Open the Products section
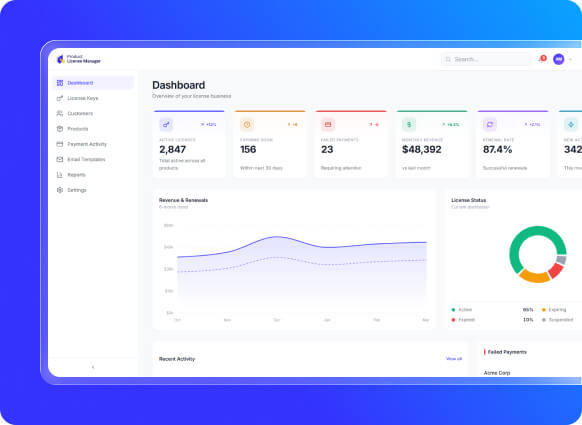The height and width of the screenshot is (425, 582). pyautogui.click(x=93, y=129)
